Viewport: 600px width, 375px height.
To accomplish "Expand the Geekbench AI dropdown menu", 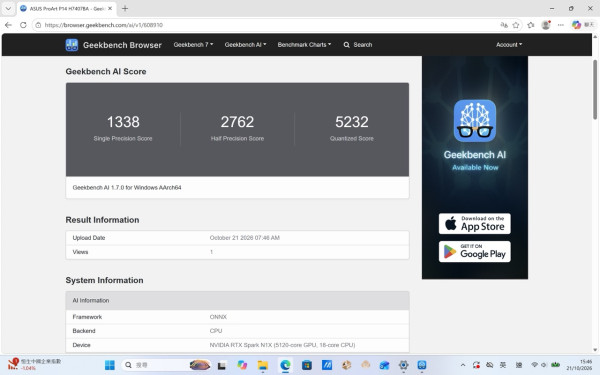I will pos(245,45).
